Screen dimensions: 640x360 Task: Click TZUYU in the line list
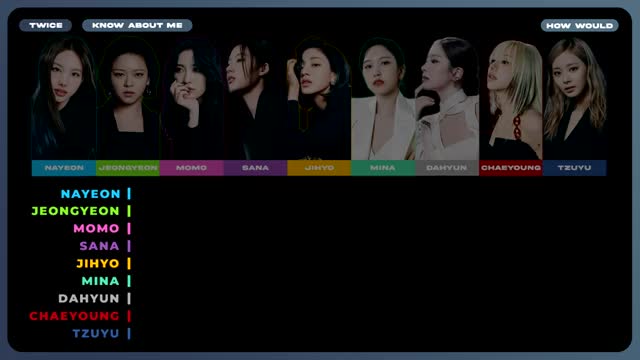(x=96, y=333)
